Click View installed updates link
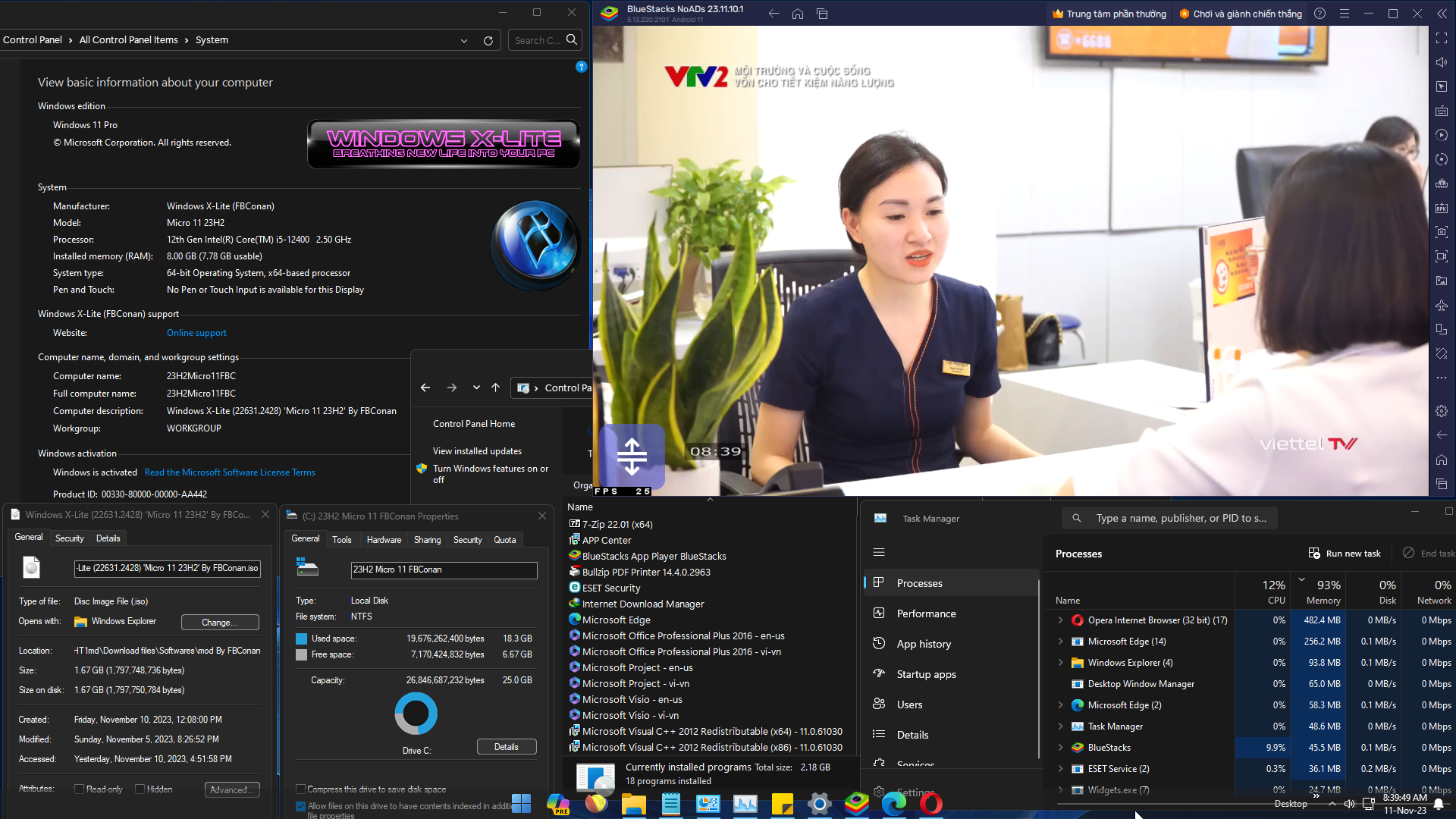The height and width of the screenshot is (819, 1456). coord(477,451)
